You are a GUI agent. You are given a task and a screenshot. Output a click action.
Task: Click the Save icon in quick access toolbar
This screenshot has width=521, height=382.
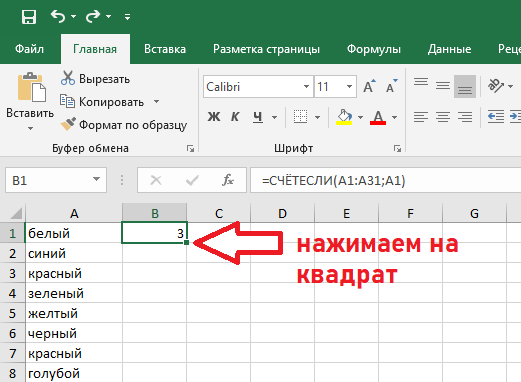[29, 16]
